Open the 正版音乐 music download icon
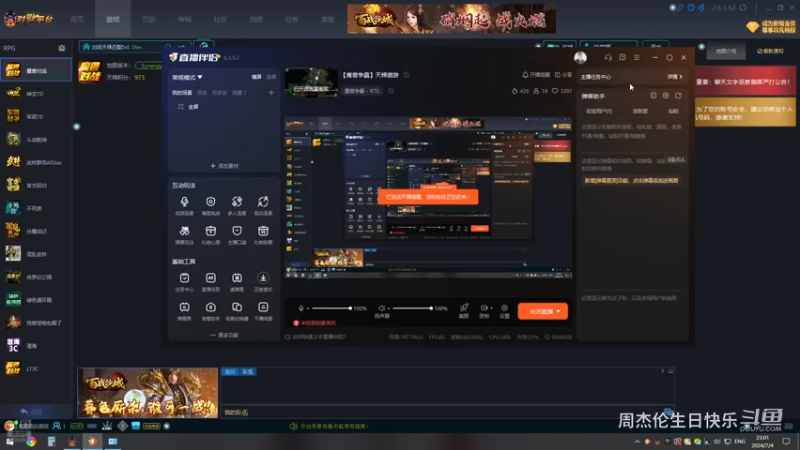 click(263, 278)
